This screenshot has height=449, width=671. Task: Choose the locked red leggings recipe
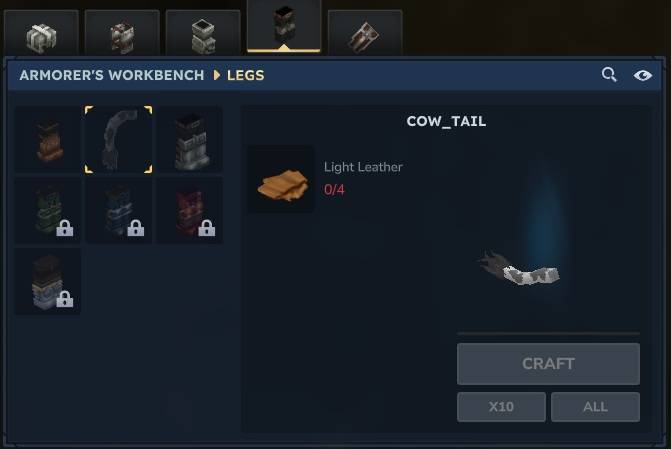tap(190, 211)
